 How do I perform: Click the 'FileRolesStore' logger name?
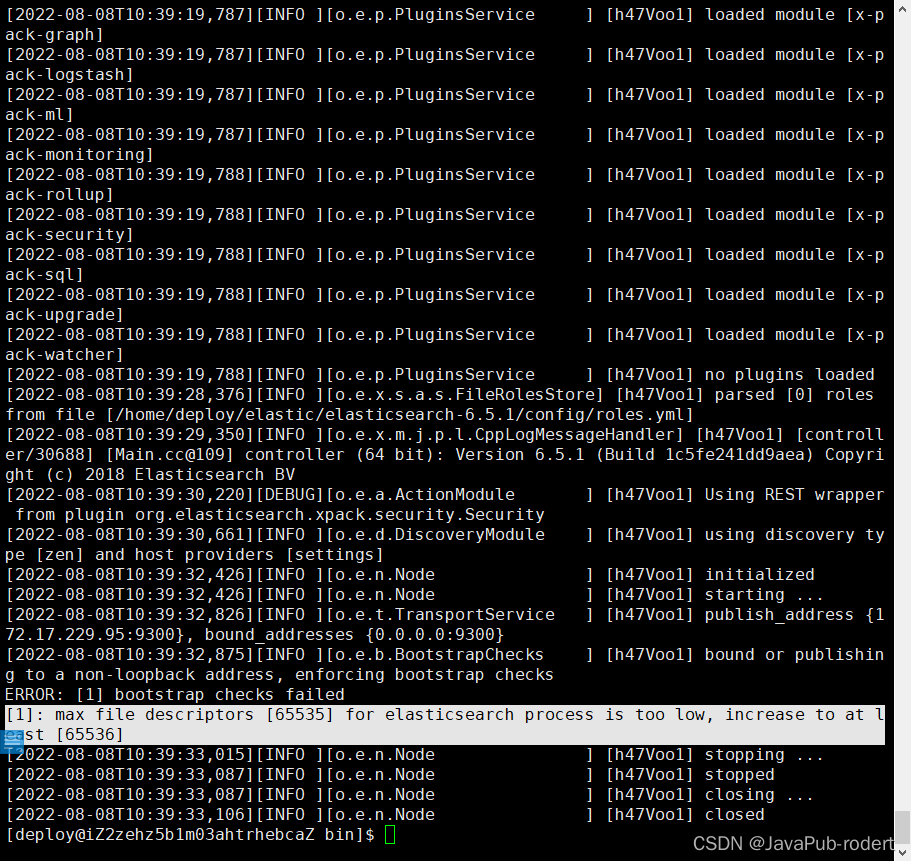click(x=525, y=395)
